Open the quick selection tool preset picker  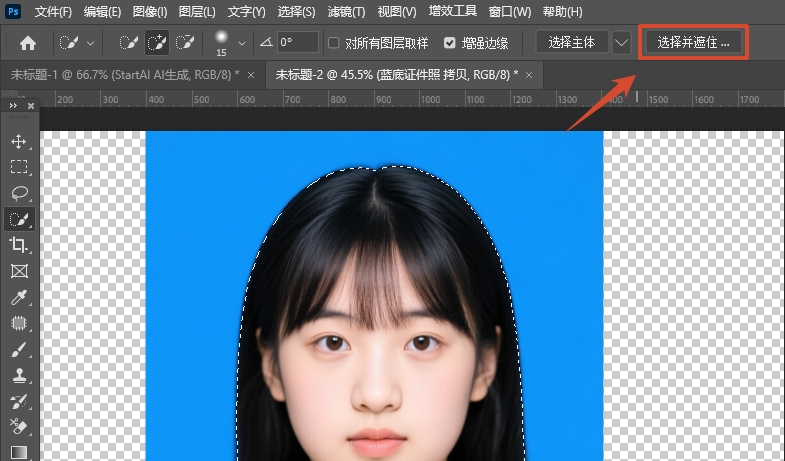[77, 43]
